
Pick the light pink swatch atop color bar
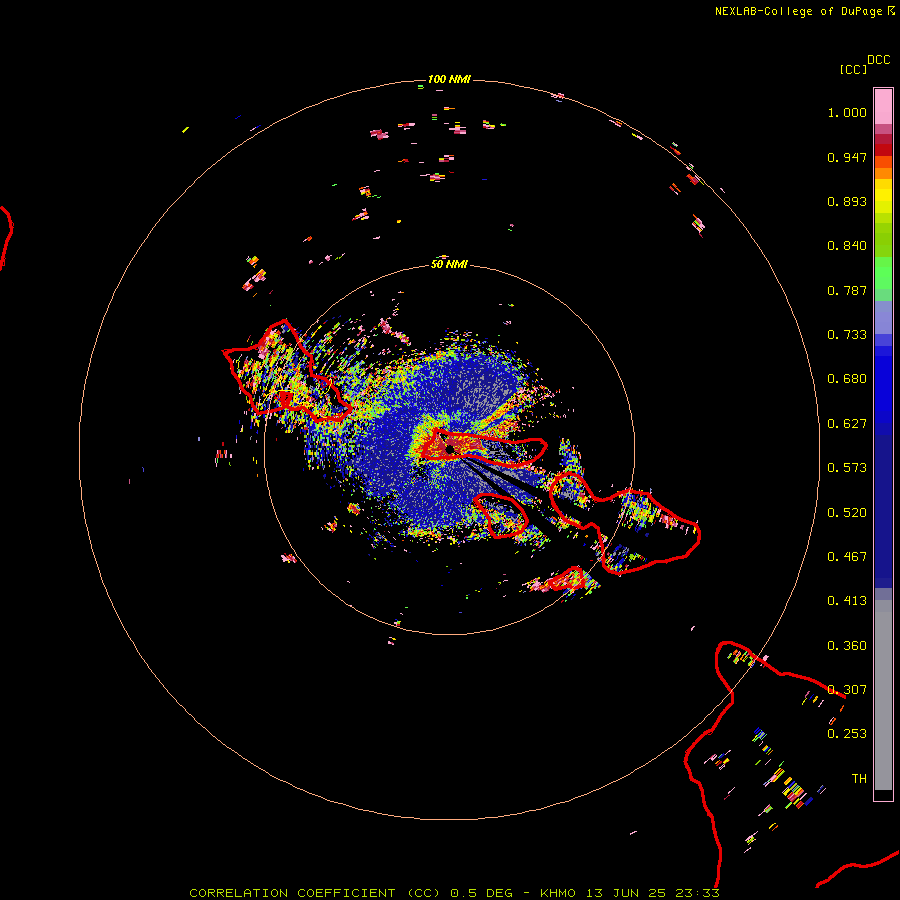pos(883,106)
